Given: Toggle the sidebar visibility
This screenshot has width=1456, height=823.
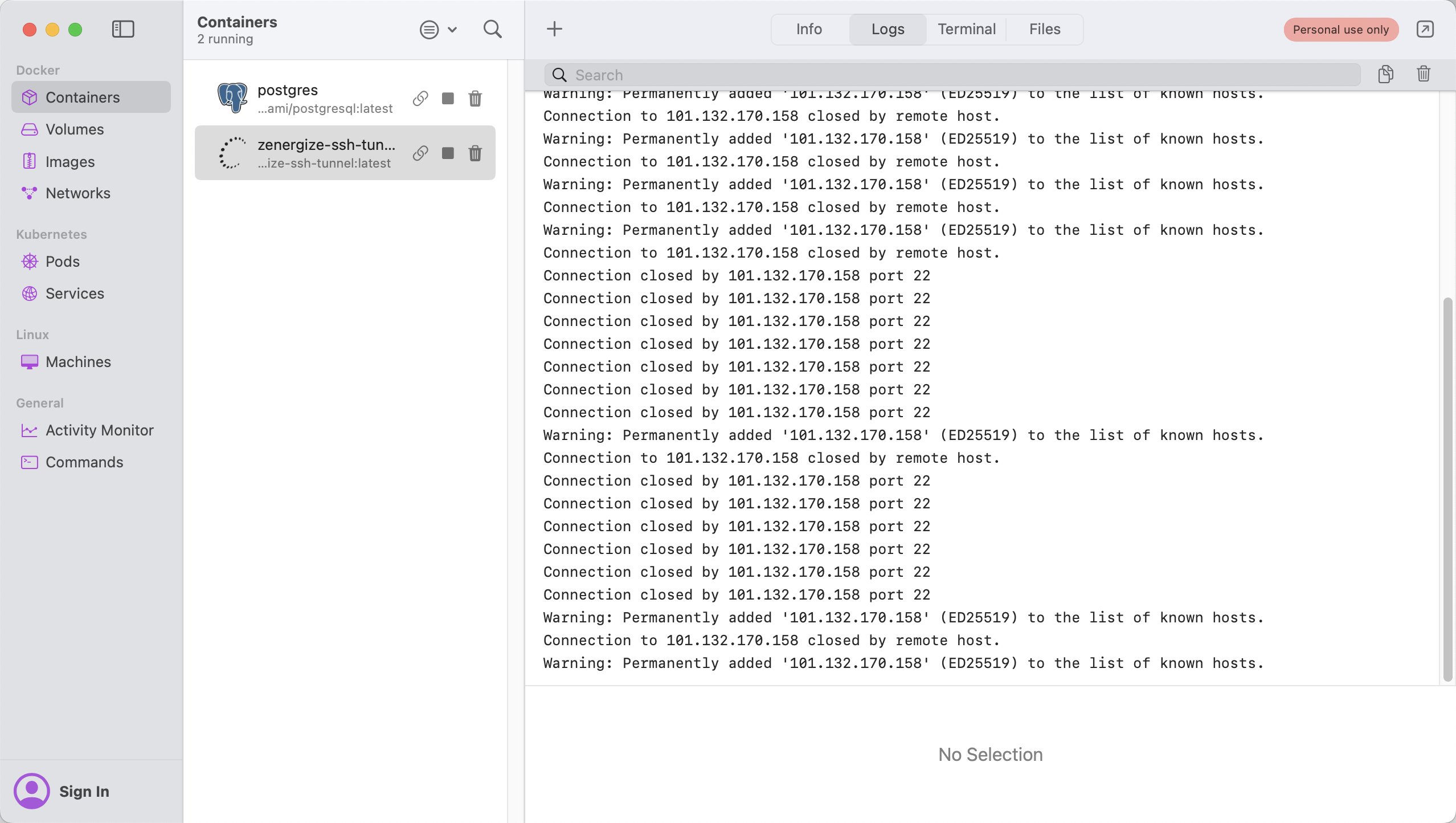Looking at the screenshot, I should pos(123,29).
